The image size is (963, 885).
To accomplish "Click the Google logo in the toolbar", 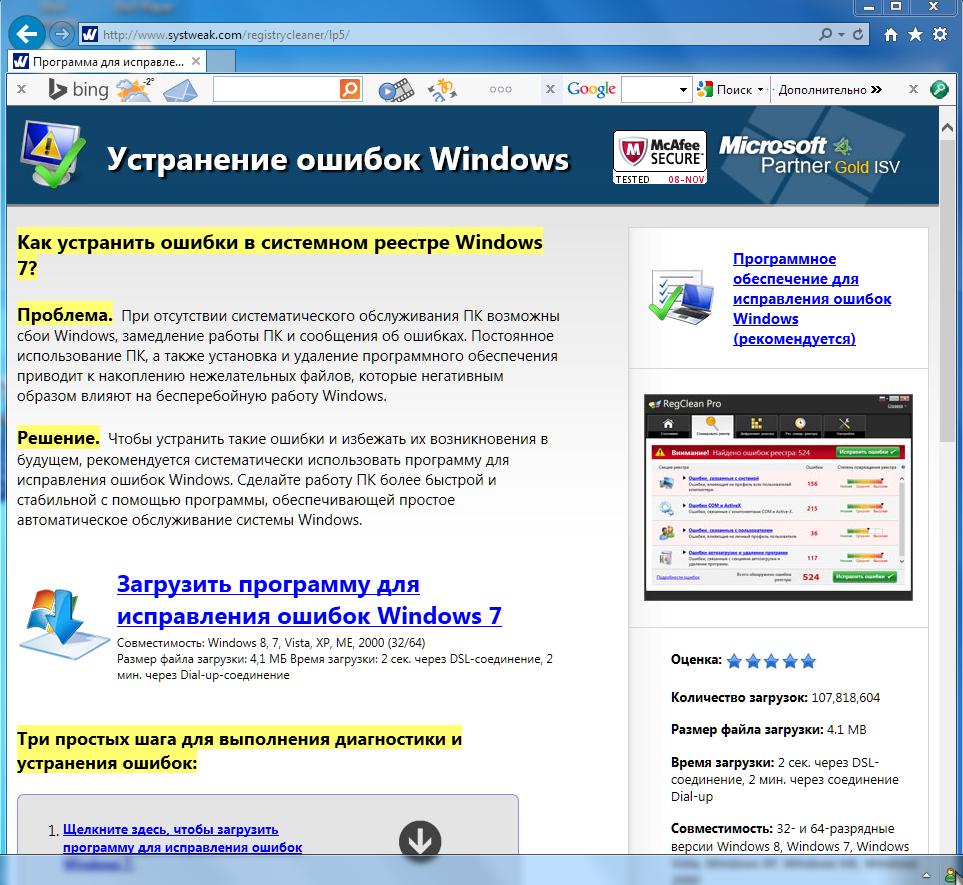I will [591, 90].
